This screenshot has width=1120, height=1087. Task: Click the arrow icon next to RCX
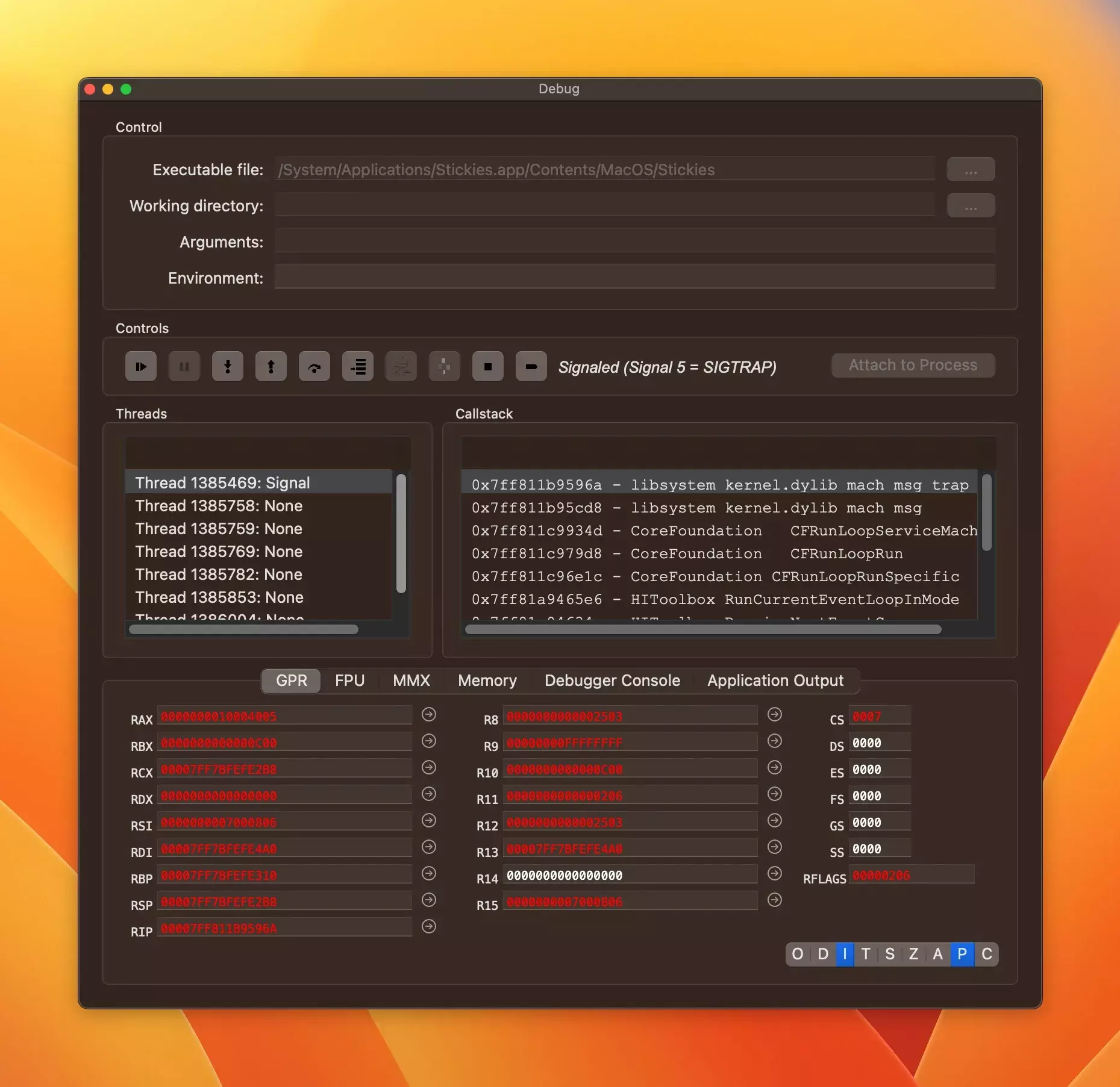[429, 768]
